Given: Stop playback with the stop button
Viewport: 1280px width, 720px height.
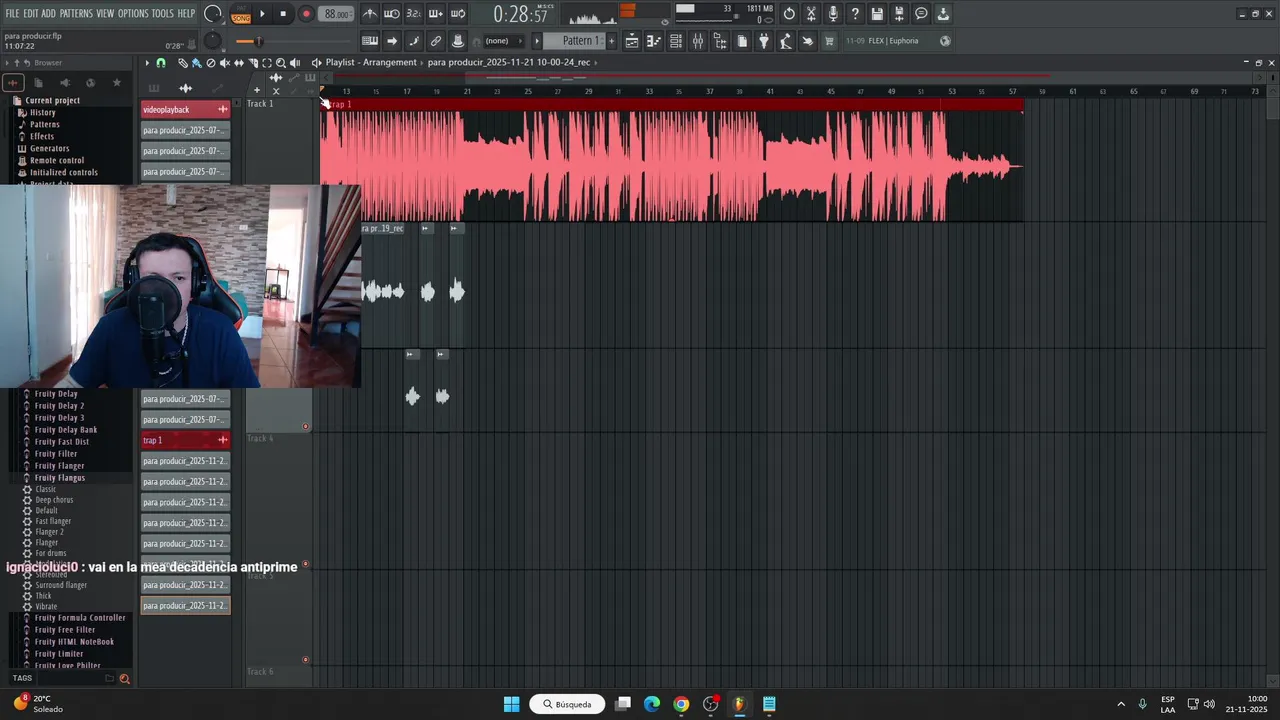Looking at the screenshot, I should coord(283,14).
